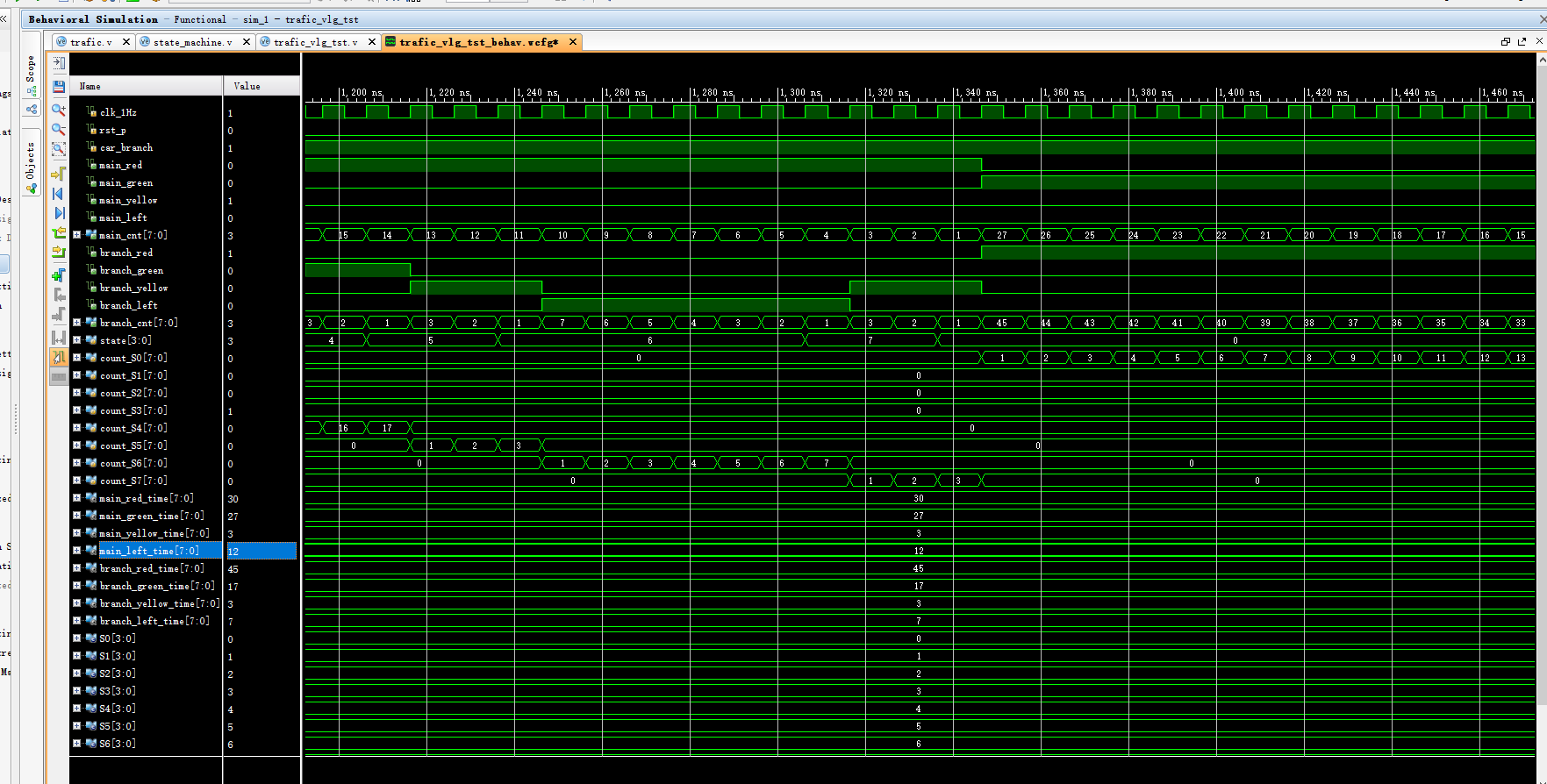Expand the S6[3:0] parameter
This screenshot has width=1547, height=784.
pos(76,744)
